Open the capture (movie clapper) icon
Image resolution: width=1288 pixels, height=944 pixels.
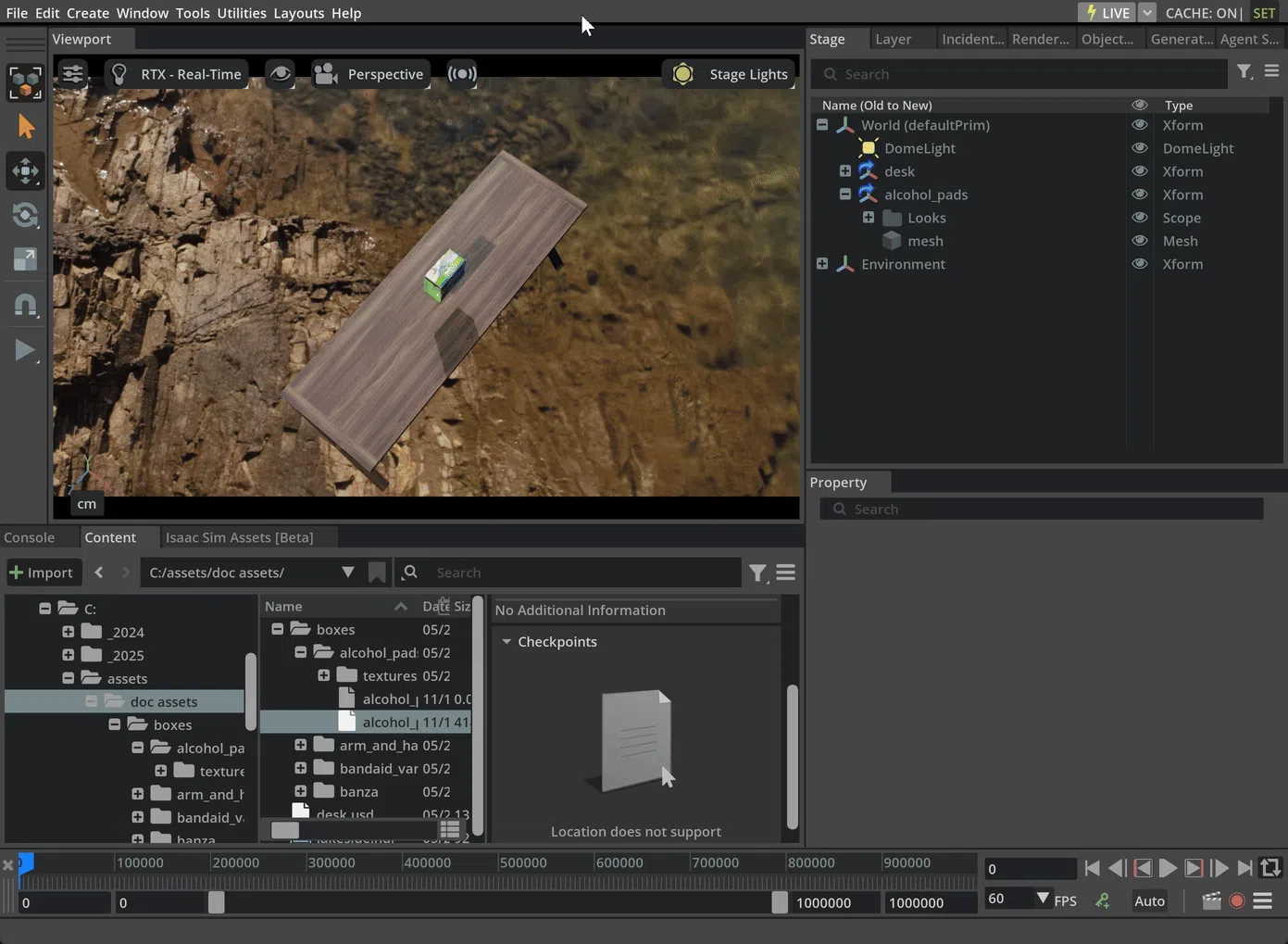coord(1211,900)
